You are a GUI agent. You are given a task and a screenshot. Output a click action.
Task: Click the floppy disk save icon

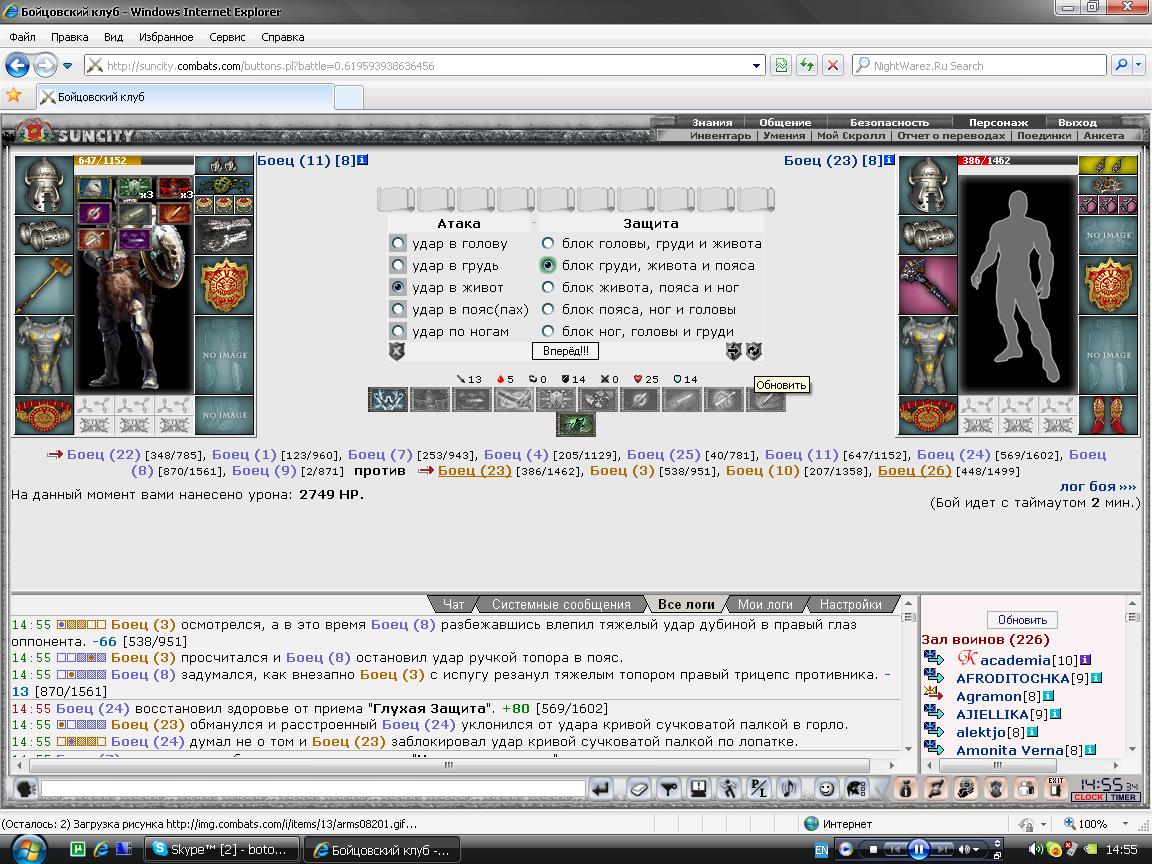pyautogui.click(x=698, y=788)
